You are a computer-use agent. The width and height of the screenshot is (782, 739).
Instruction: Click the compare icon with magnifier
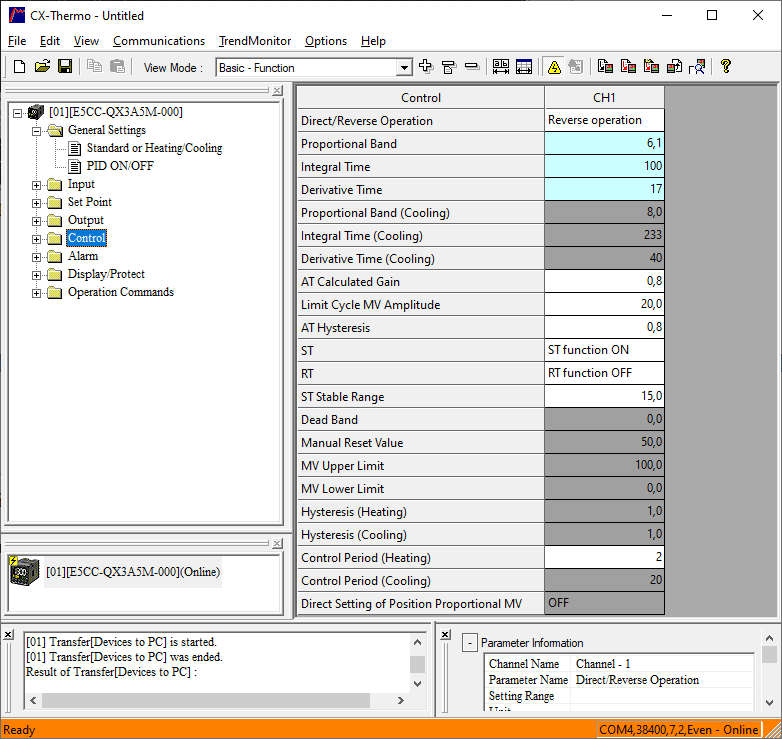coord(697,66)
